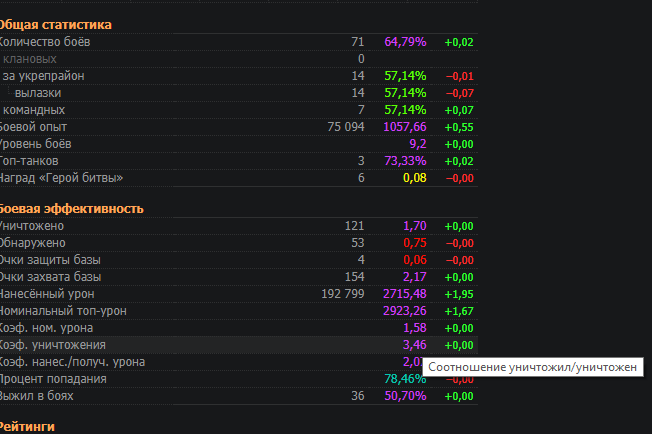Select the «Наград «Герой битвы»» row
This screenshot has height=434, width=652.
click(x=62, y=178)
